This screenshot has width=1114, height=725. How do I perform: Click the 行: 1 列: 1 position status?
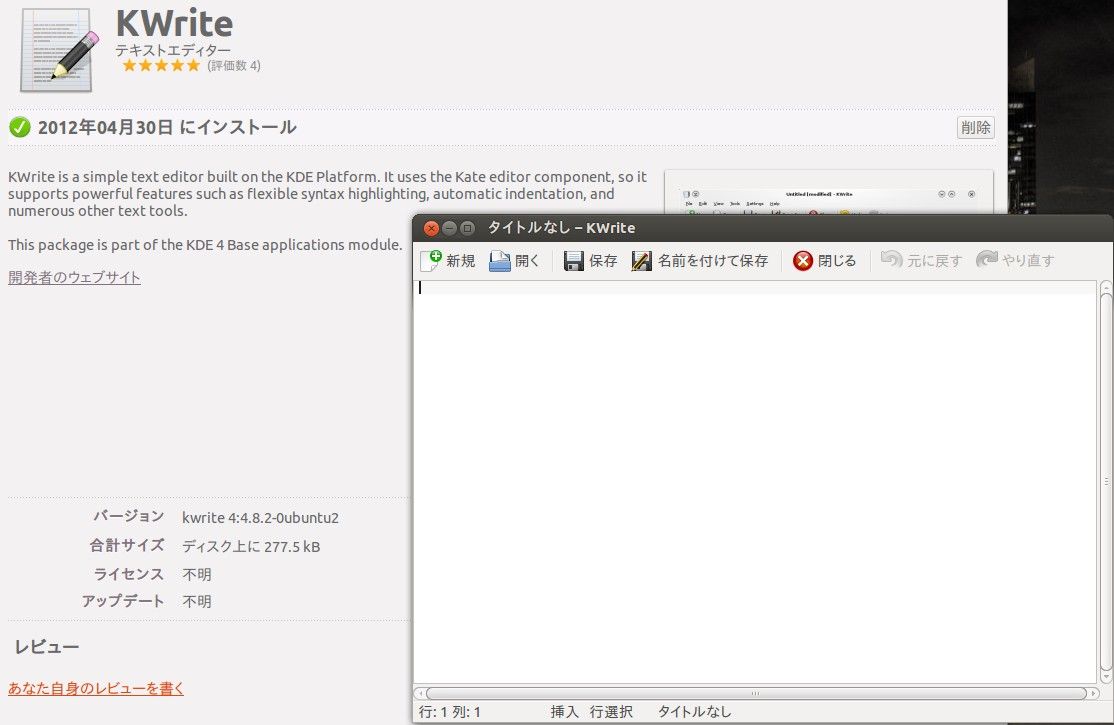pos(450,711)
